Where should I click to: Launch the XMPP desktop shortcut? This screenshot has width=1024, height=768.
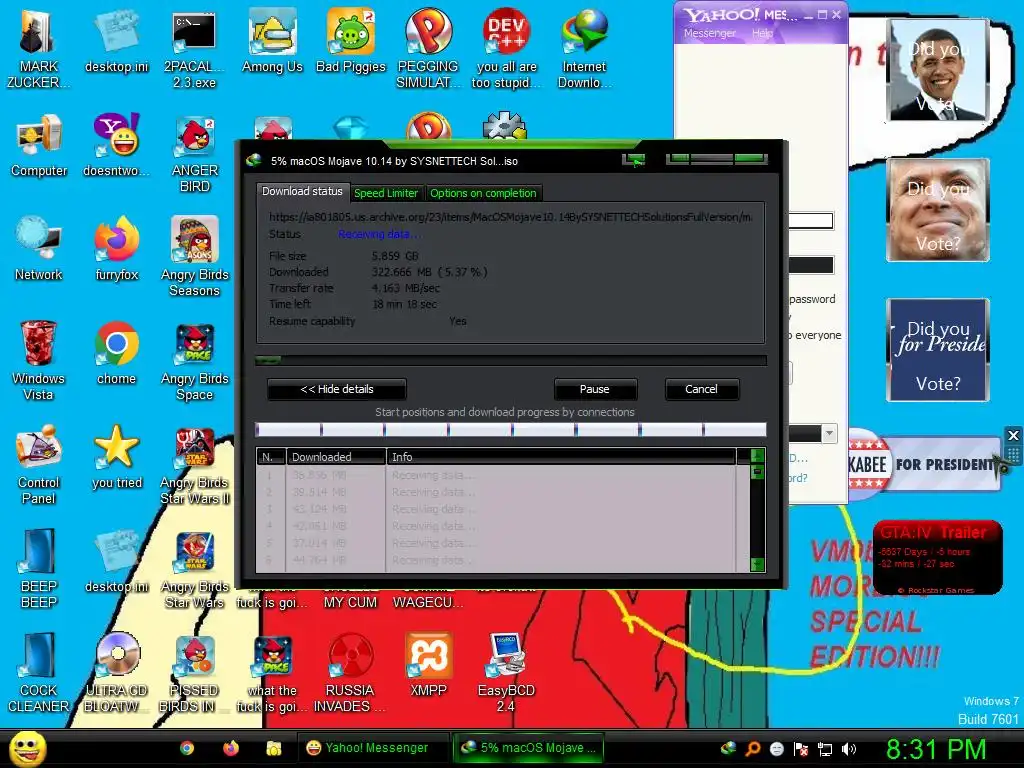(428, 664)
